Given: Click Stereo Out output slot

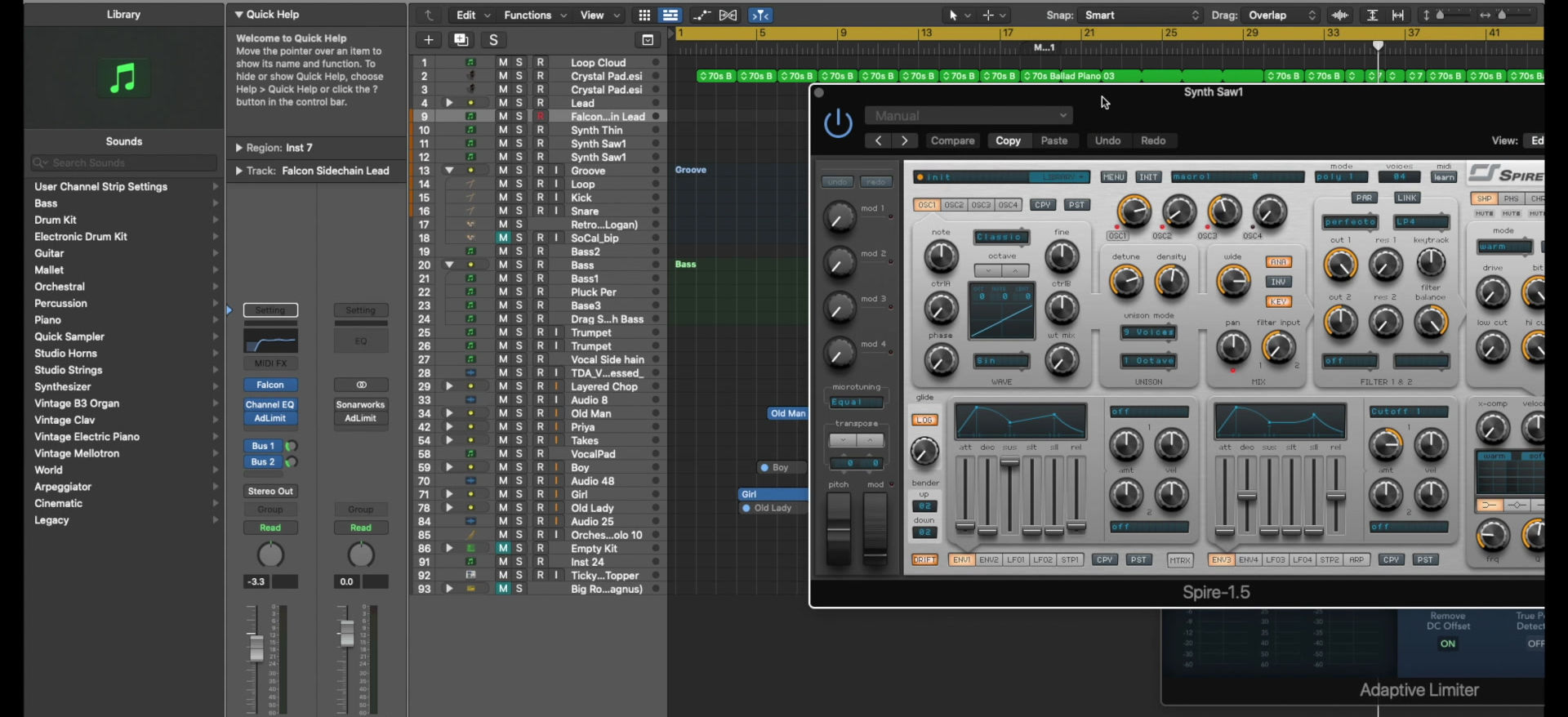Looking at the screenshot, I should pos(270,491).
